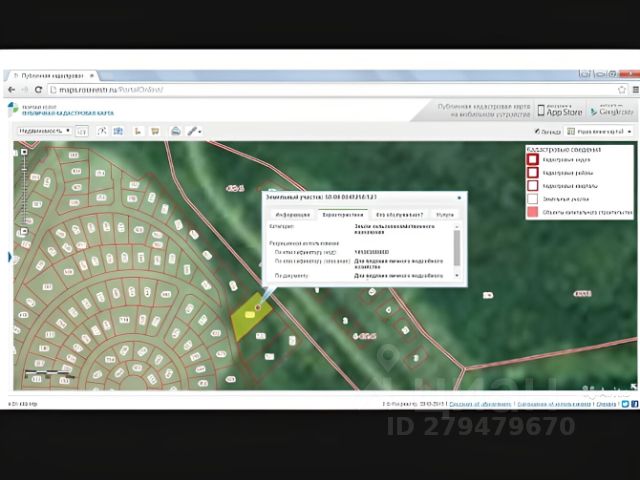The image size is (640, 480).
Task: Click the pink capital construction objects swatch
Action: click(x=533, y=212)
